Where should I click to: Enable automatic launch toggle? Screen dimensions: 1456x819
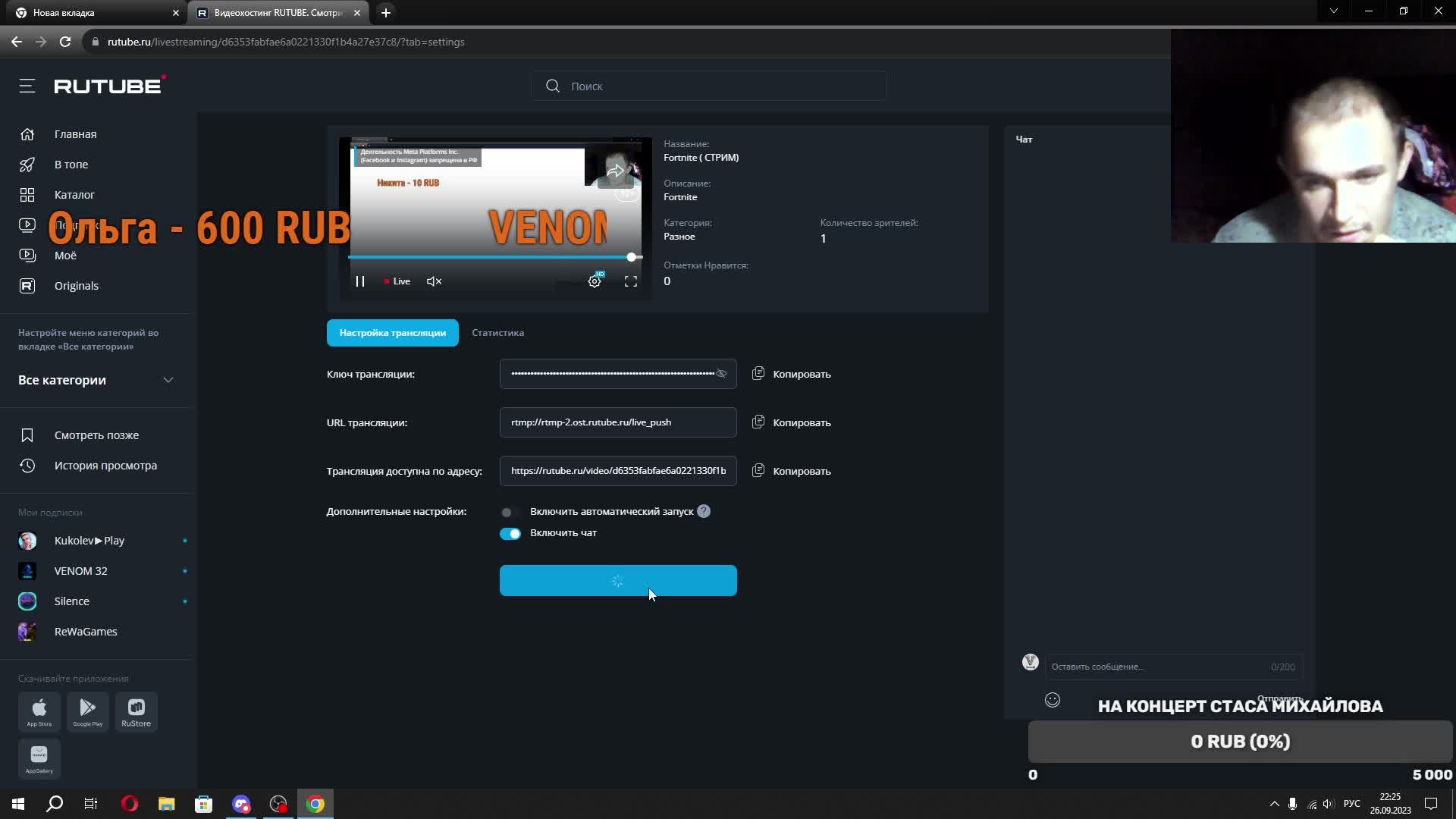tap(510, 512)
